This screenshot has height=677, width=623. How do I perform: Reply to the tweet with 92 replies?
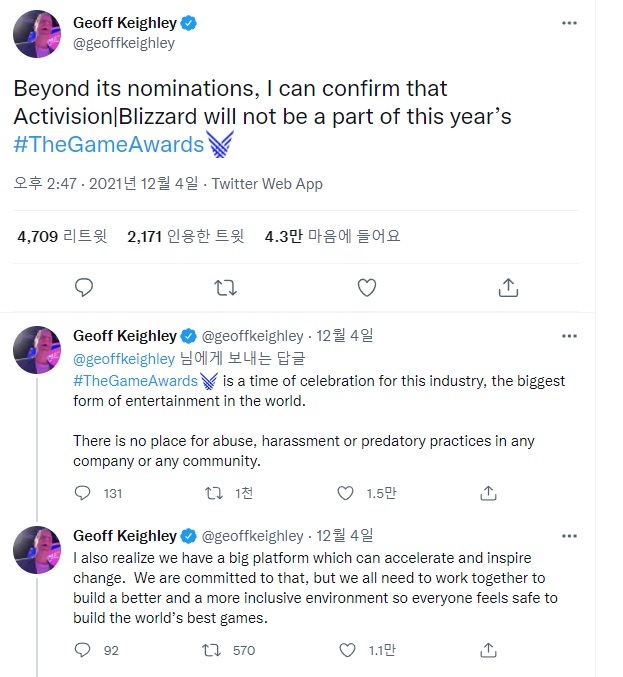85,650
